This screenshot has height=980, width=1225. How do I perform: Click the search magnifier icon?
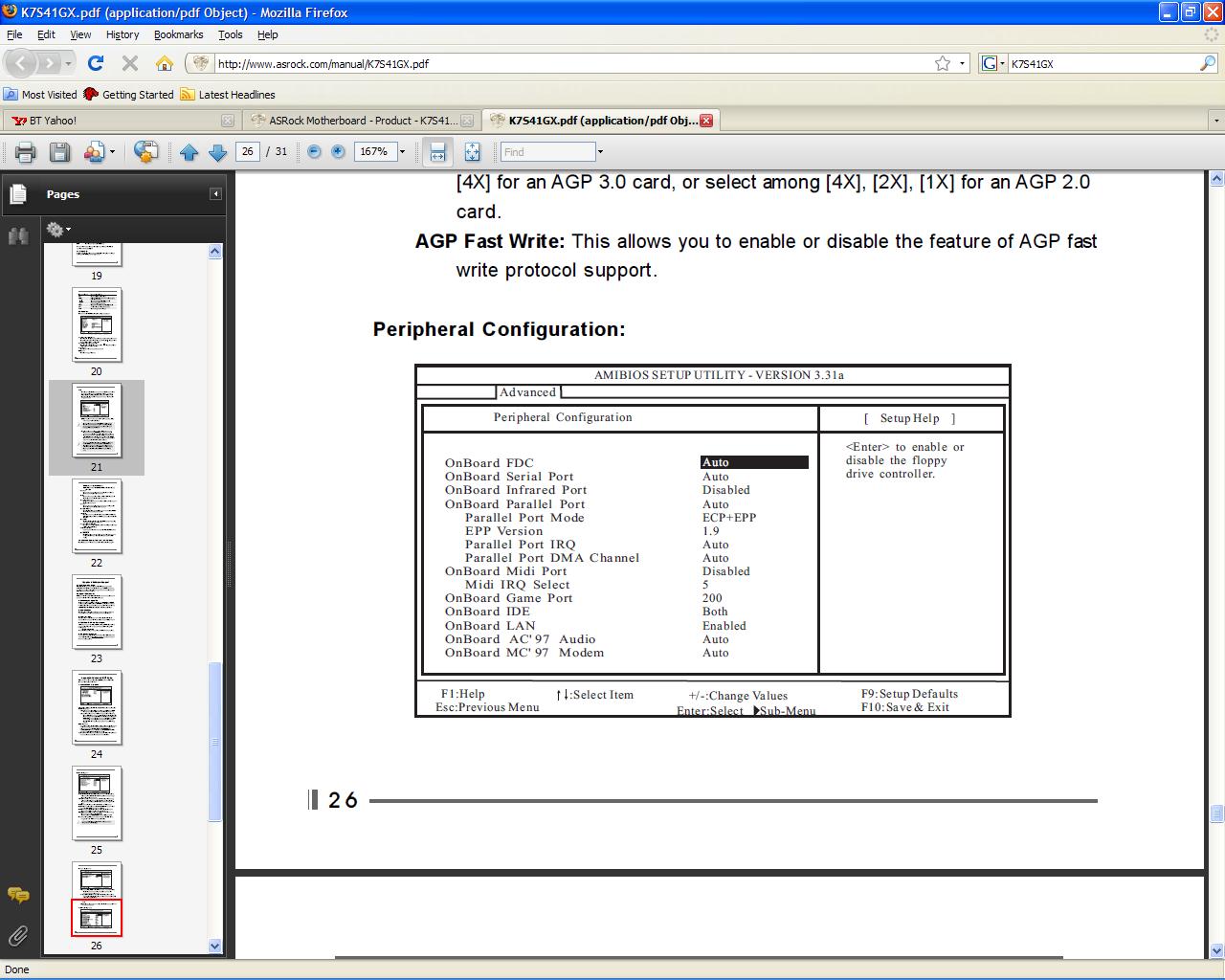click(x=1208, y=63)
